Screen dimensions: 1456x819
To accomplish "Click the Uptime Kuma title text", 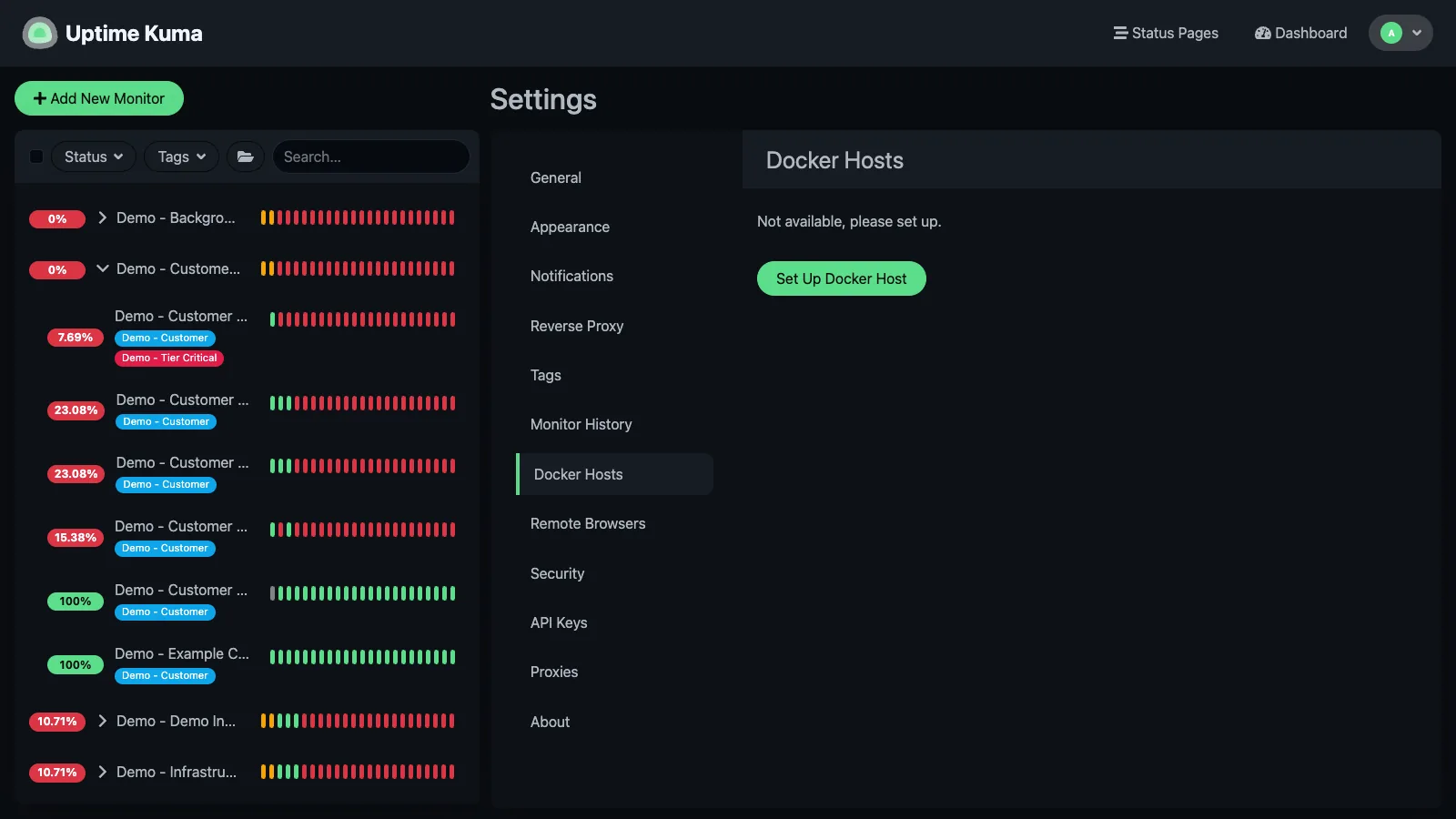I will [x=134, y=34].
